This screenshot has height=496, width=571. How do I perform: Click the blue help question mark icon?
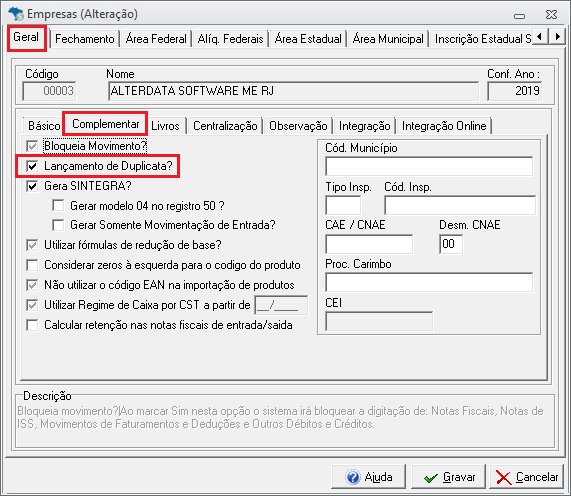point(353,477)
